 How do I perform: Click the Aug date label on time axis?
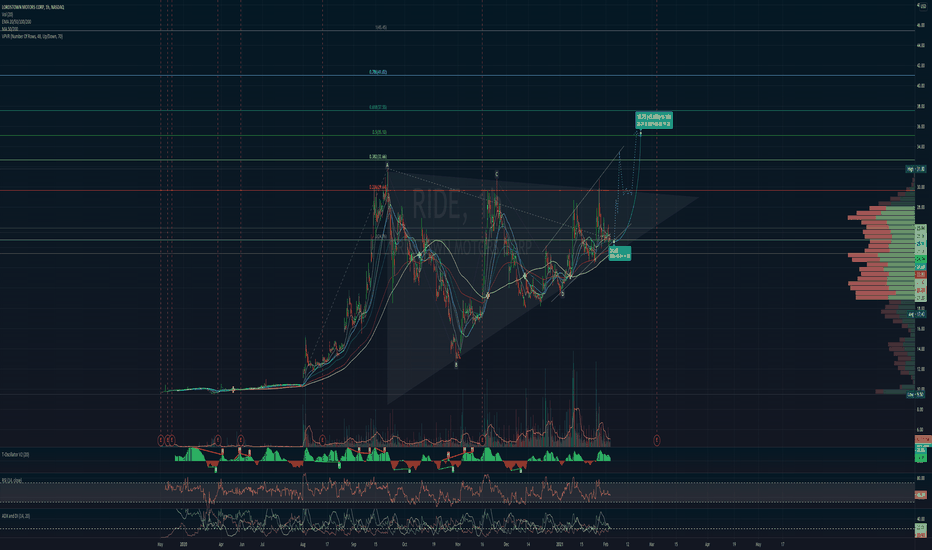click(303, 544)
